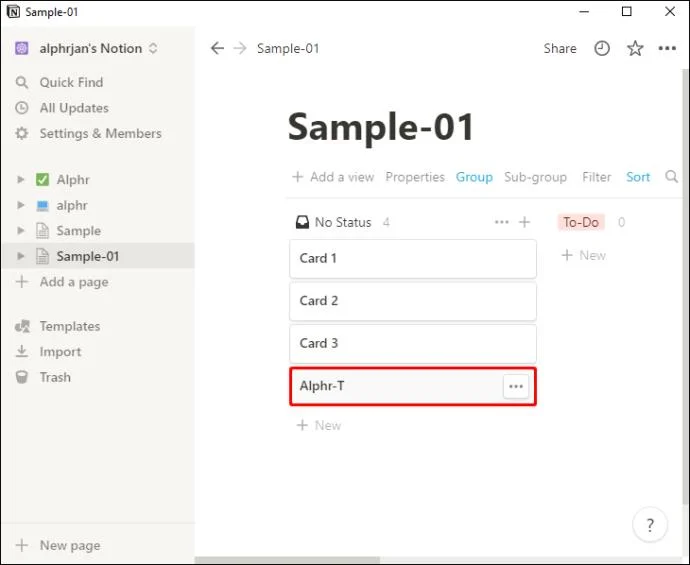Screen dimensions: 690x565
Task: Open the Sample page in sidebar
Action: [78, 231]
